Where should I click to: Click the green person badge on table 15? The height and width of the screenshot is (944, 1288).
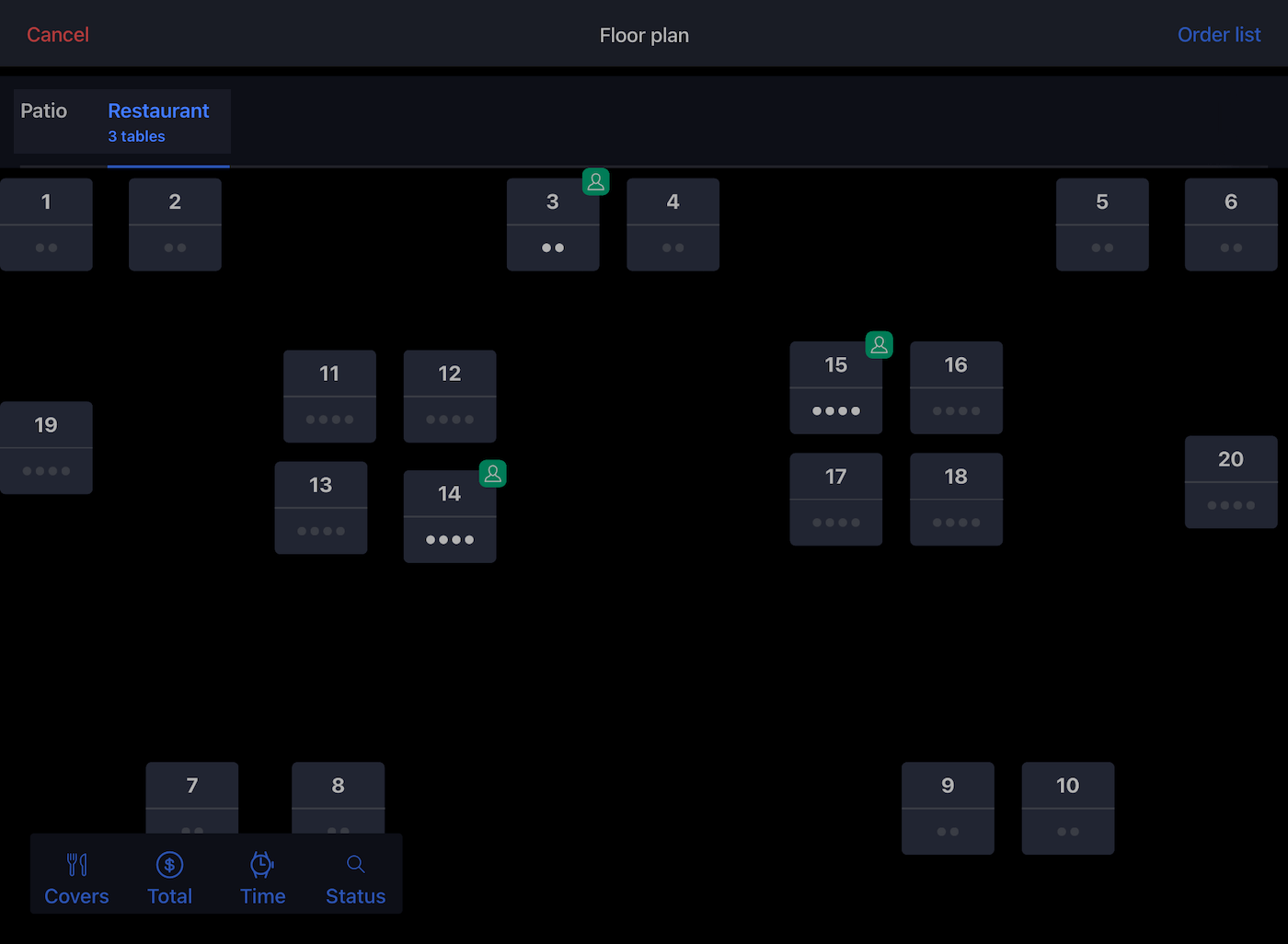[x=880, y=345]
